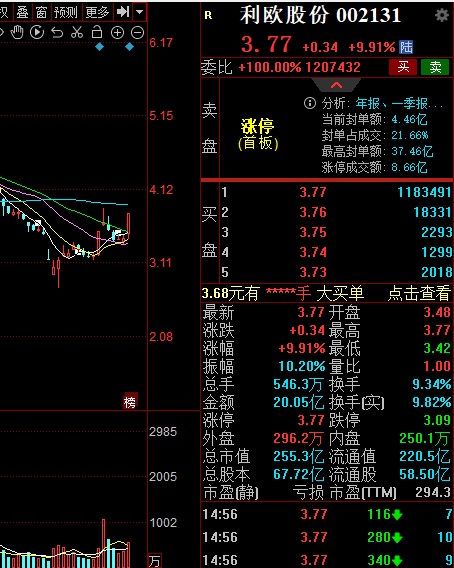Click the 流通值 220.5亿 value
Image resolution: width=454 pixels, height=568 pixels.
point(425,456)
